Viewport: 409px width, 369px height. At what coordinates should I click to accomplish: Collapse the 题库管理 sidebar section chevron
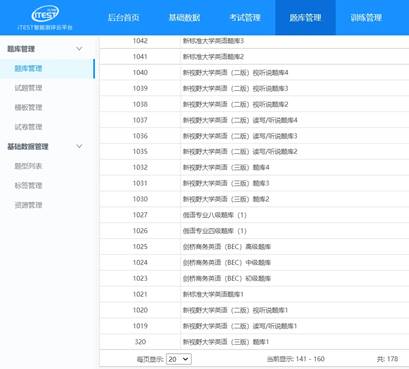pyautogui.click(x=79, y=49)
